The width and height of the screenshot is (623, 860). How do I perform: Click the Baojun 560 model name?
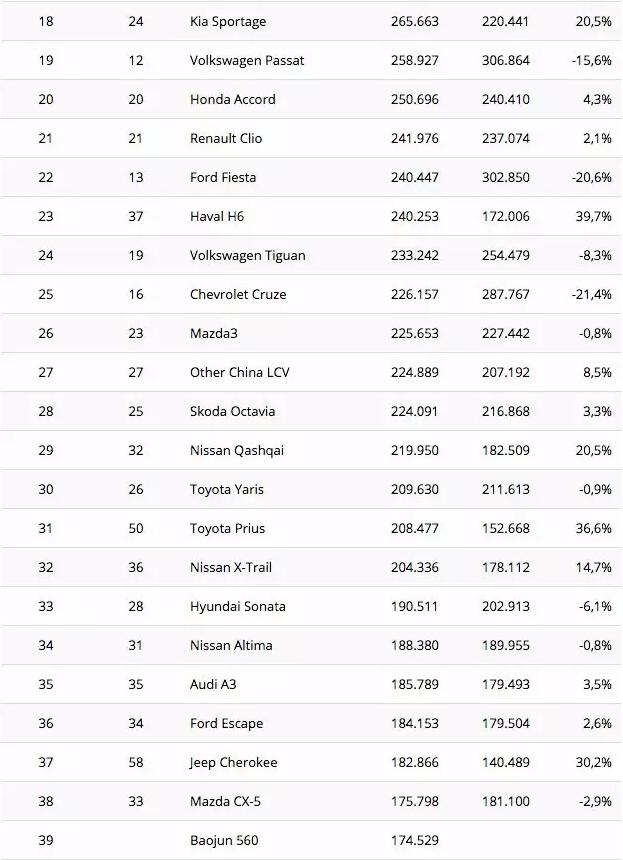coord(224,840)
